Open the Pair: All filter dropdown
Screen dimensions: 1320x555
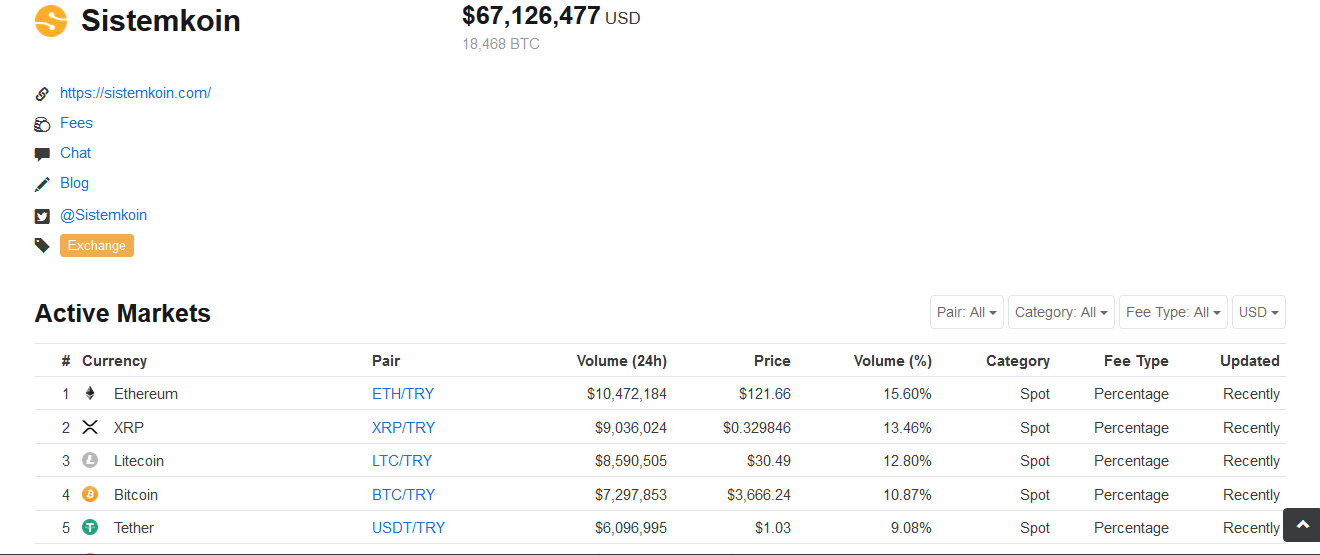point(966,312)
